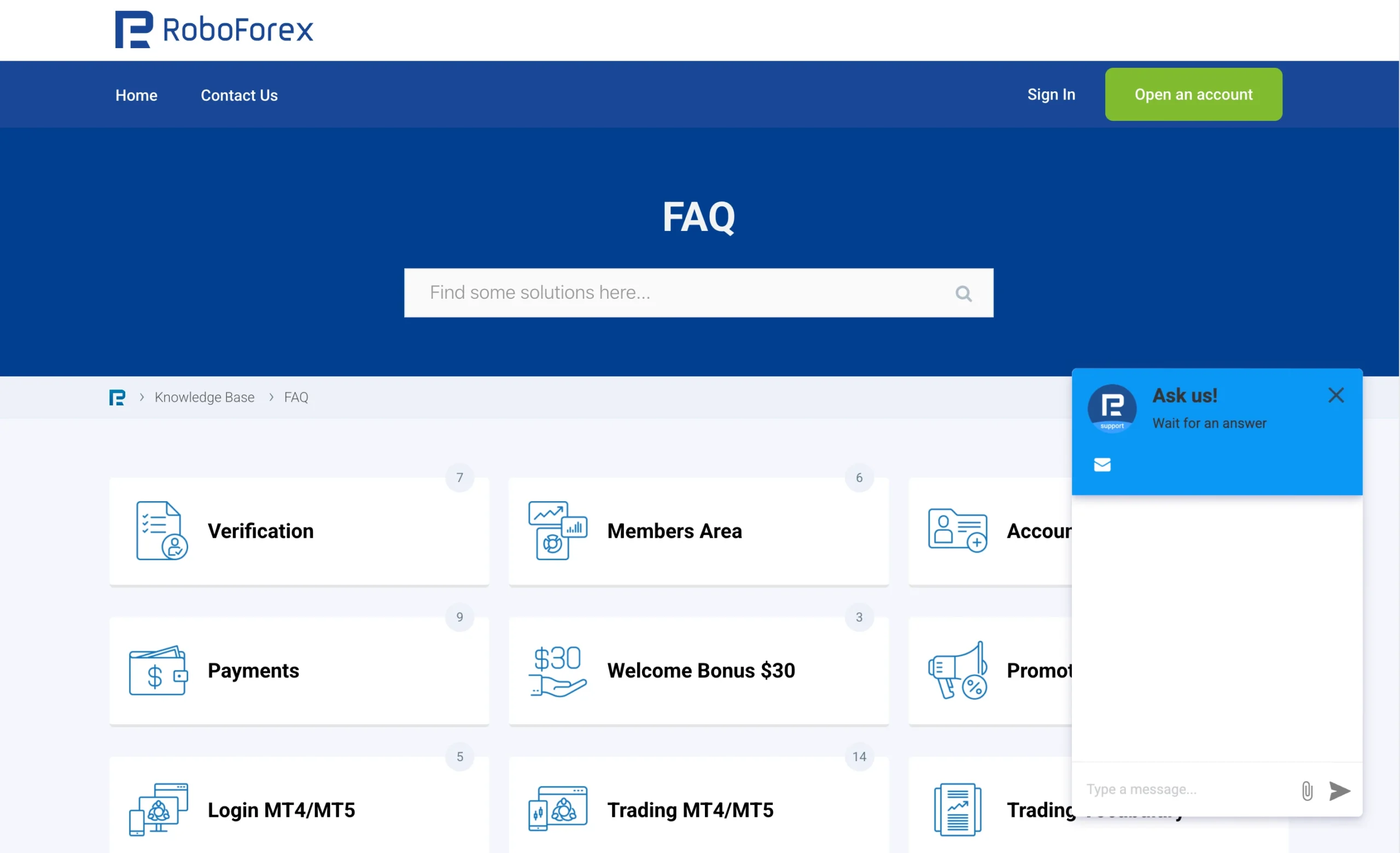Viewport: 1400px width, 853px height.
Task: Click the Type a message field
Action: tap(1187, 790)
